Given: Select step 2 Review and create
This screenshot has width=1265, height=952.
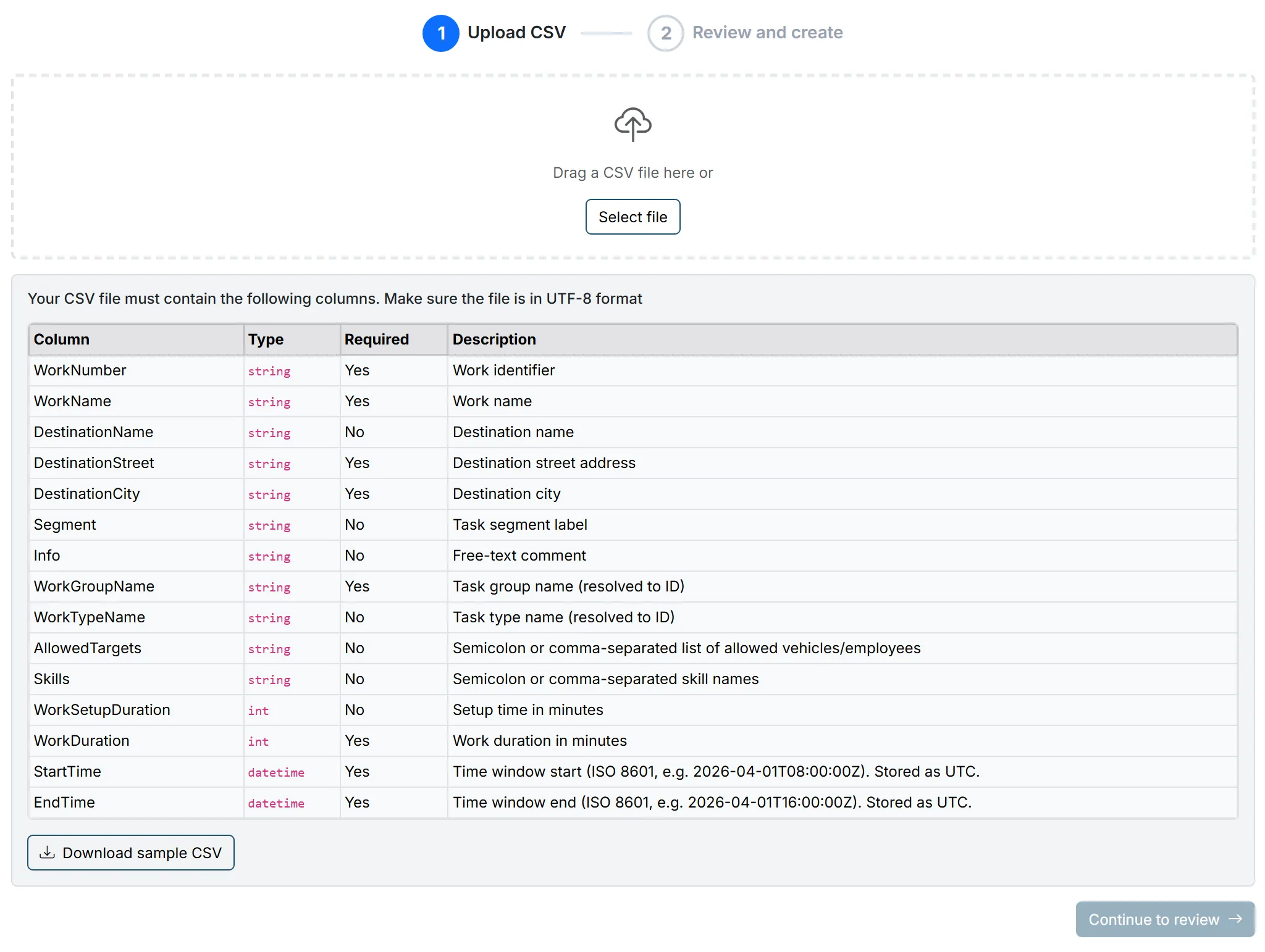Looking at the screenshot, I should 745,33.
